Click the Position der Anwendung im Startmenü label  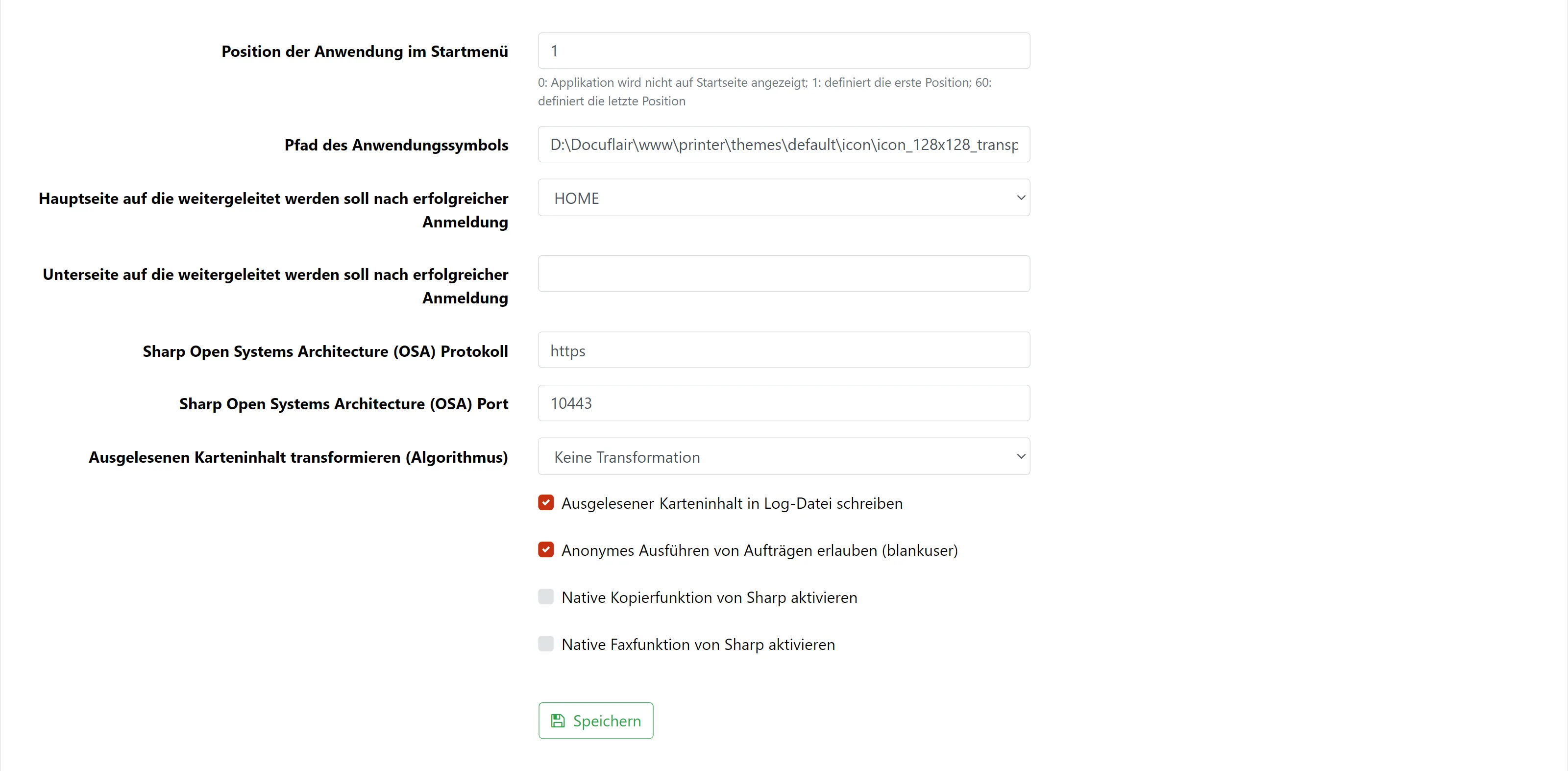[365, 52]
